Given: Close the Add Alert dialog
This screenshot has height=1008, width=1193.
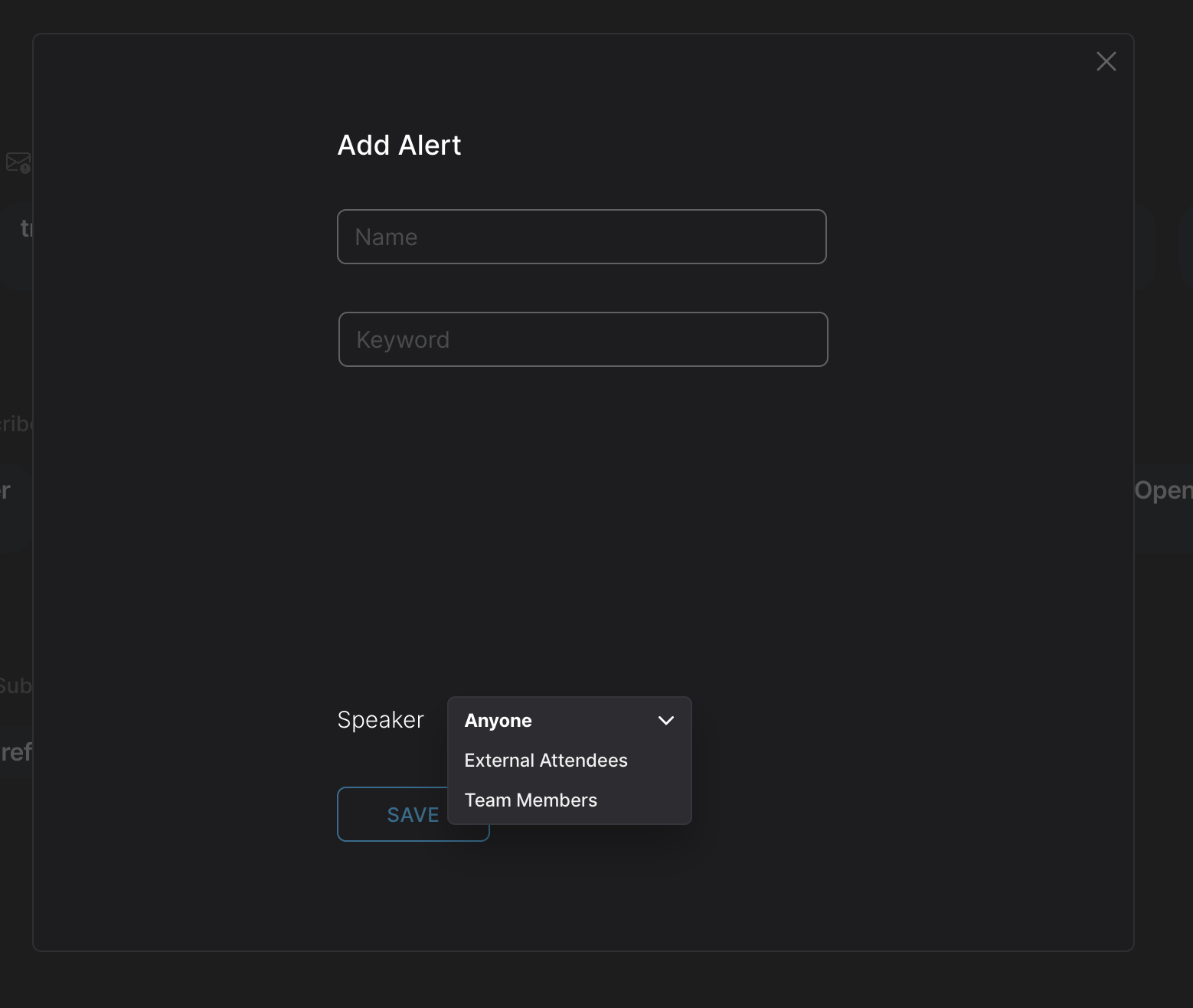Looking at the screenshot, I should 1106,61.
